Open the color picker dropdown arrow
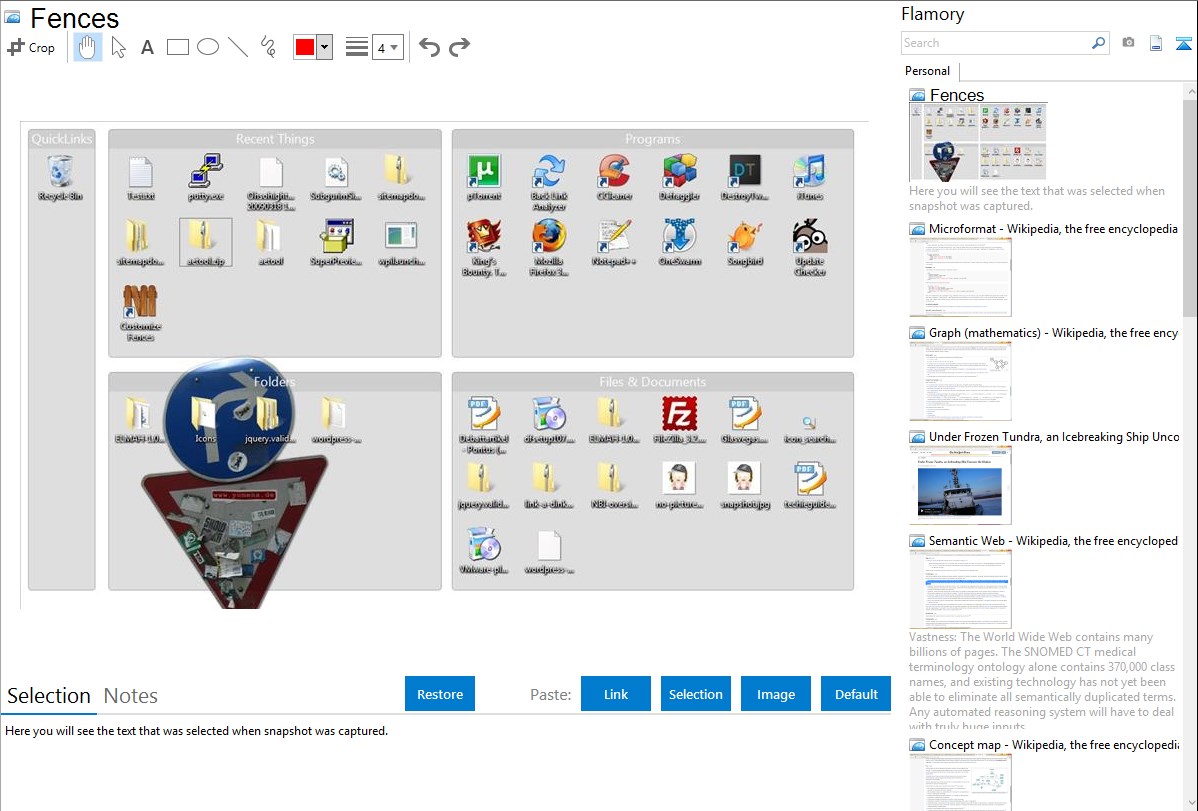This screenshot has height=811, width=1198. pos(324,47)
